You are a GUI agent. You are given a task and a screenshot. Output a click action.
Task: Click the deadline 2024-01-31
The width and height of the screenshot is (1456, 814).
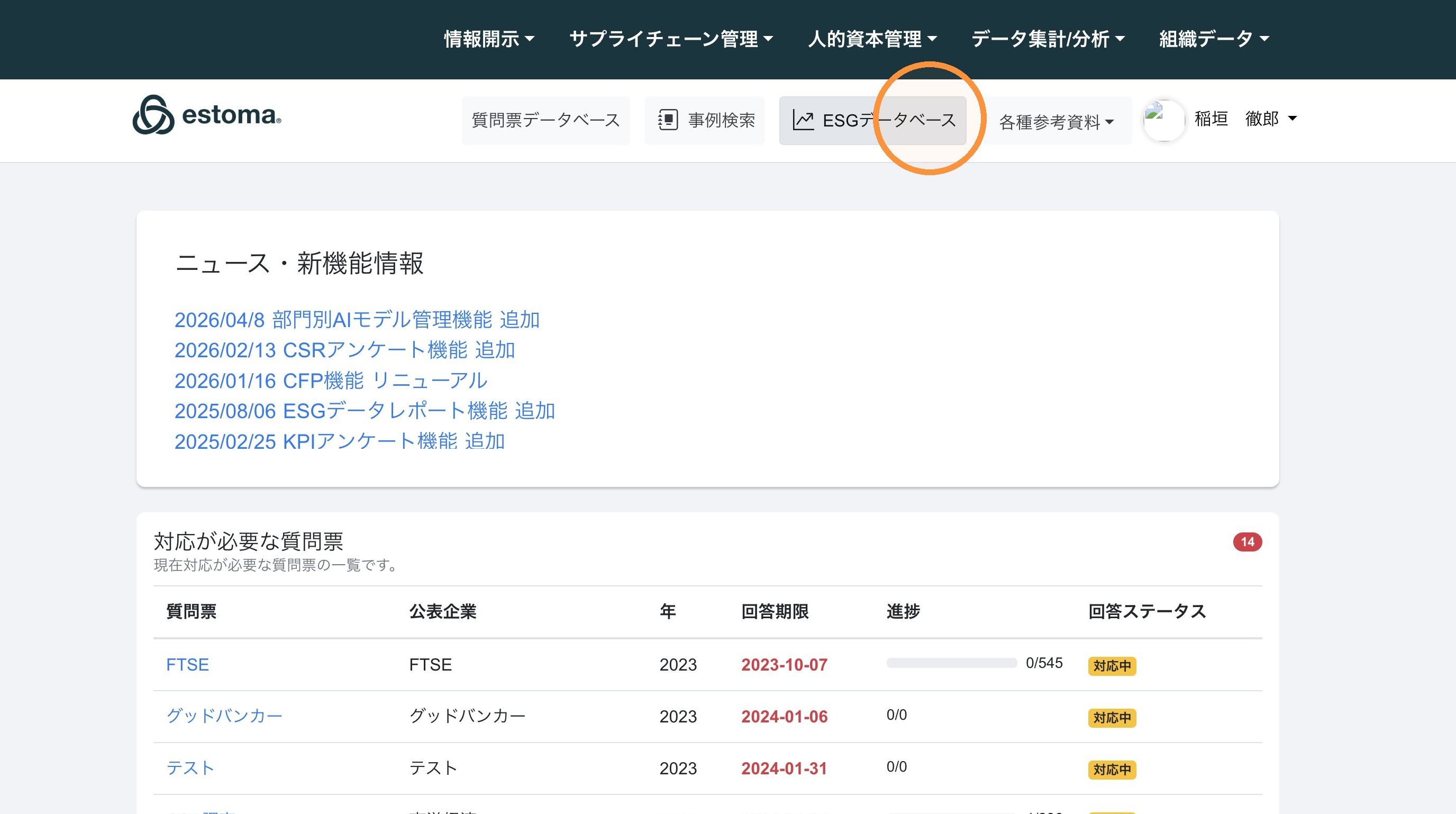[784, 769]
